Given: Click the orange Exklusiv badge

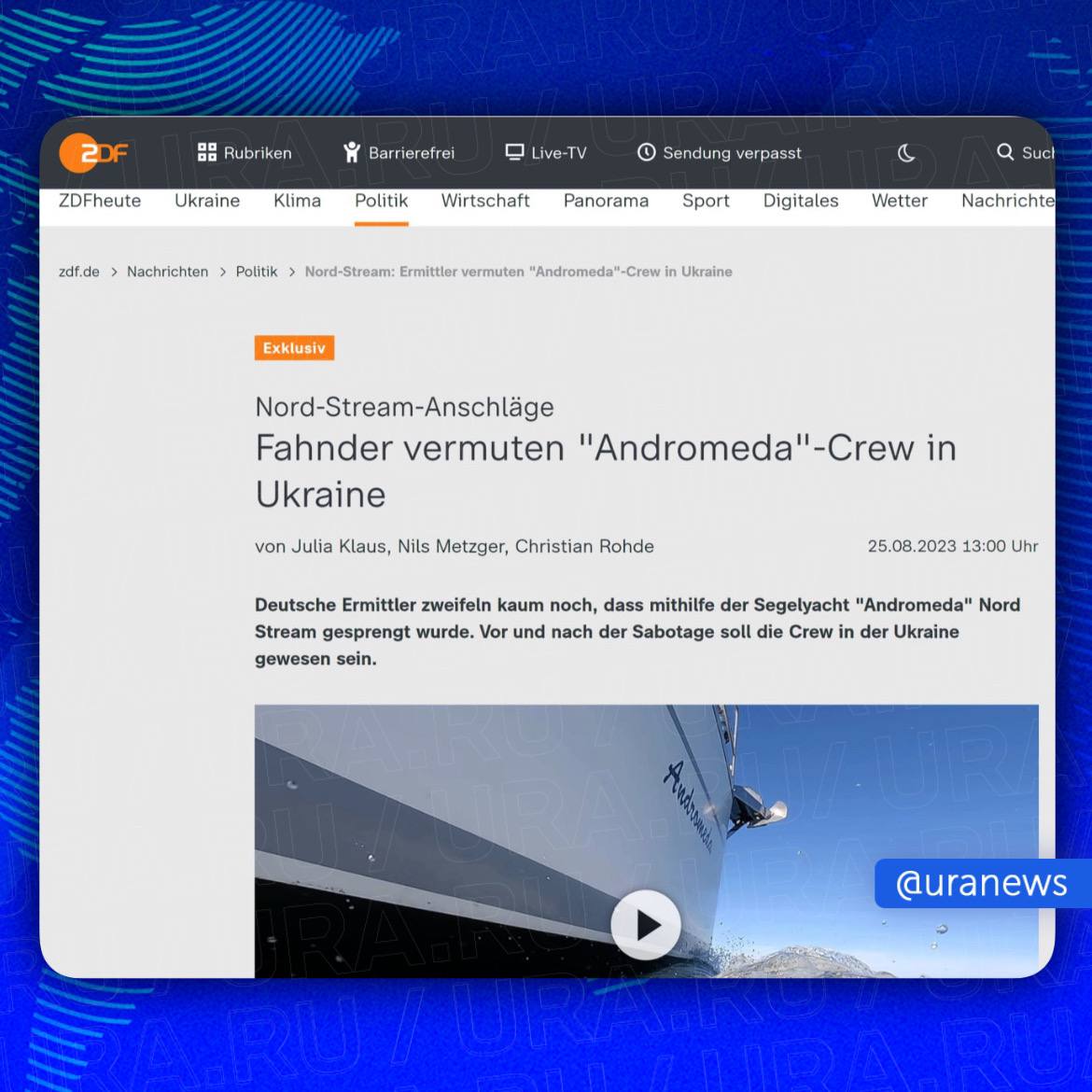Looking at the screenshot, I should point(294,348).
